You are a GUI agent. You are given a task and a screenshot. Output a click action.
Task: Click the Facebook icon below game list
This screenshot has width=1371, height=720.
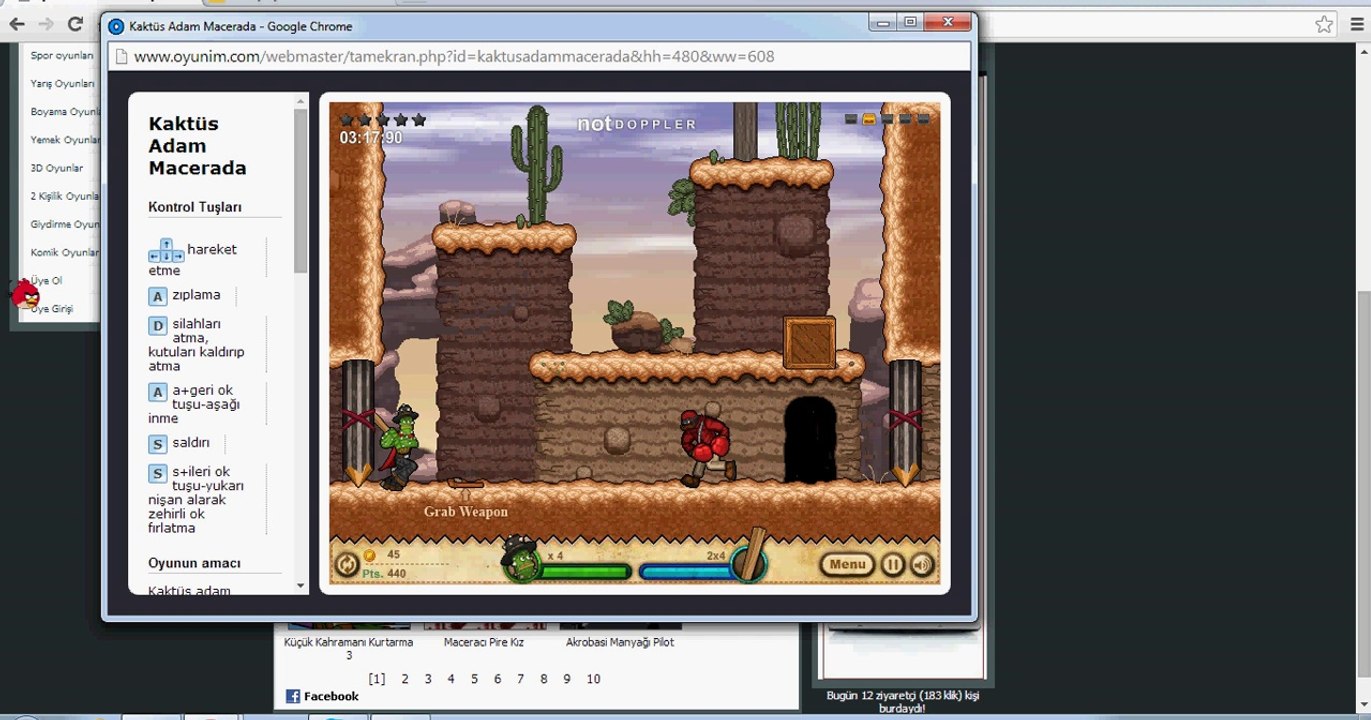(293, 696)
